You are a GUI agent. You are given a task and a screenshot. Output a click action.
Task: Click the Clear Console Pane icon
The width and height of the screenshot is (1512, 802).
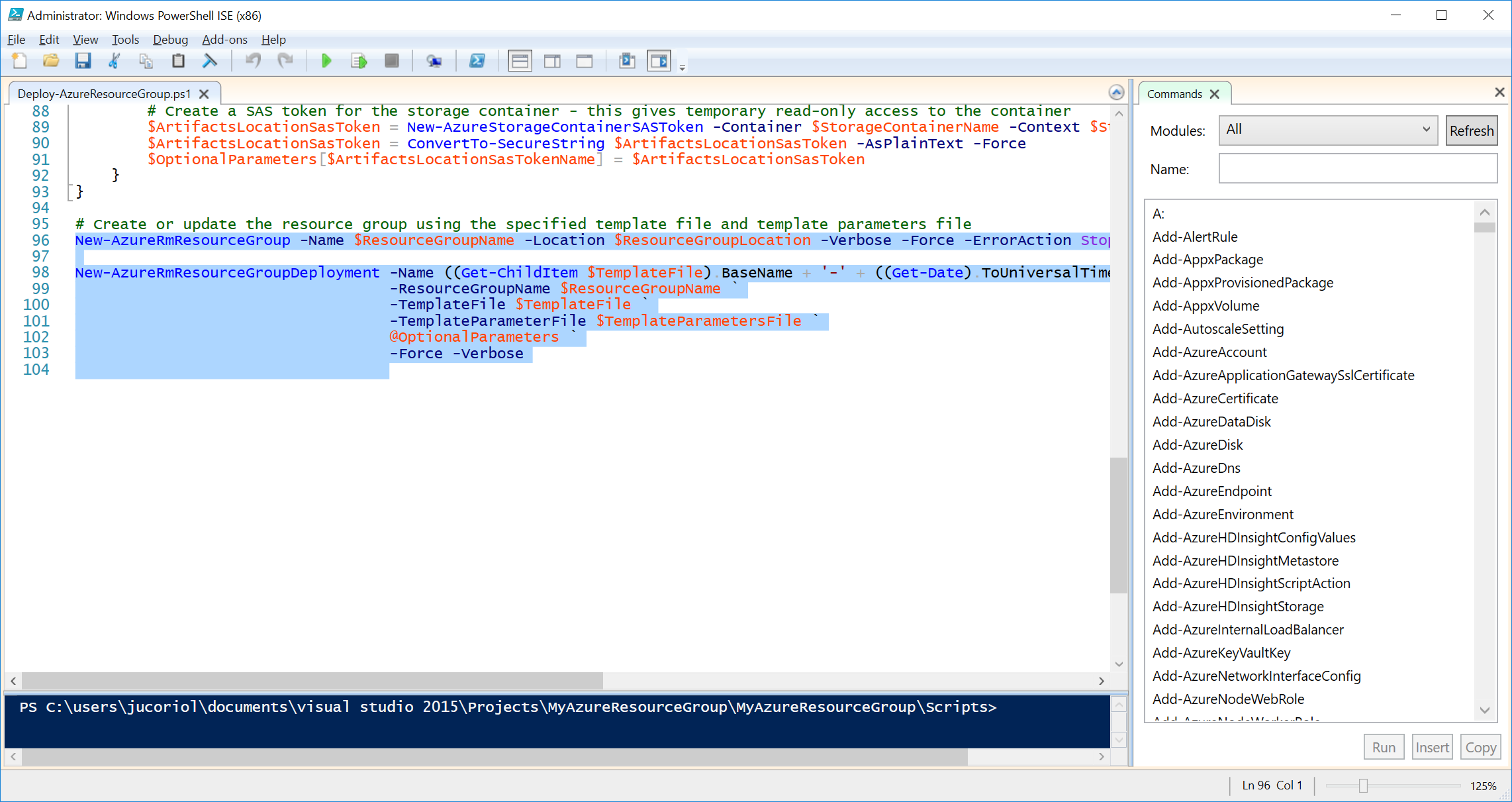[210, 61]
